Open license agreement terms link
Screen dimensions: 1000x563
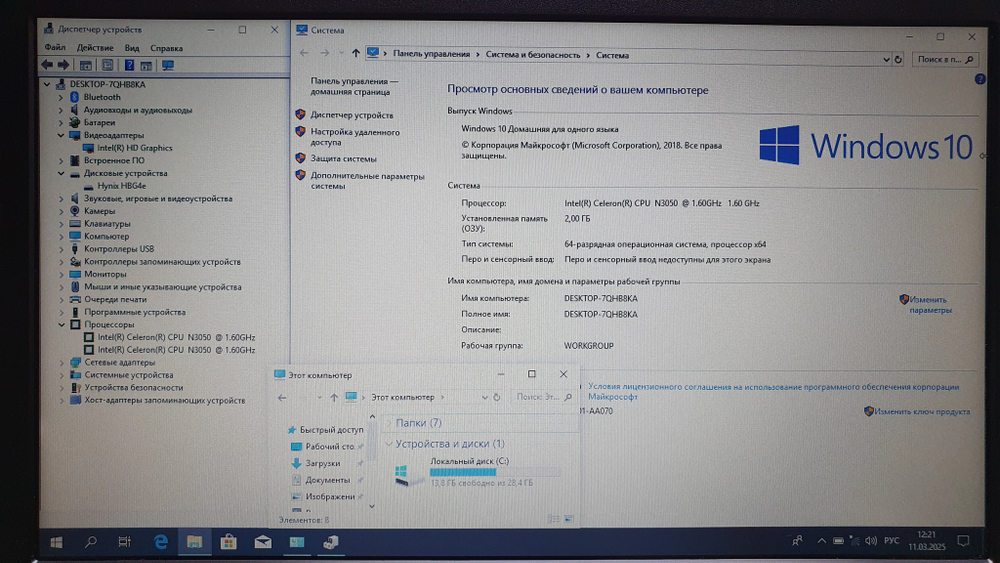click(x=773, y=391)
